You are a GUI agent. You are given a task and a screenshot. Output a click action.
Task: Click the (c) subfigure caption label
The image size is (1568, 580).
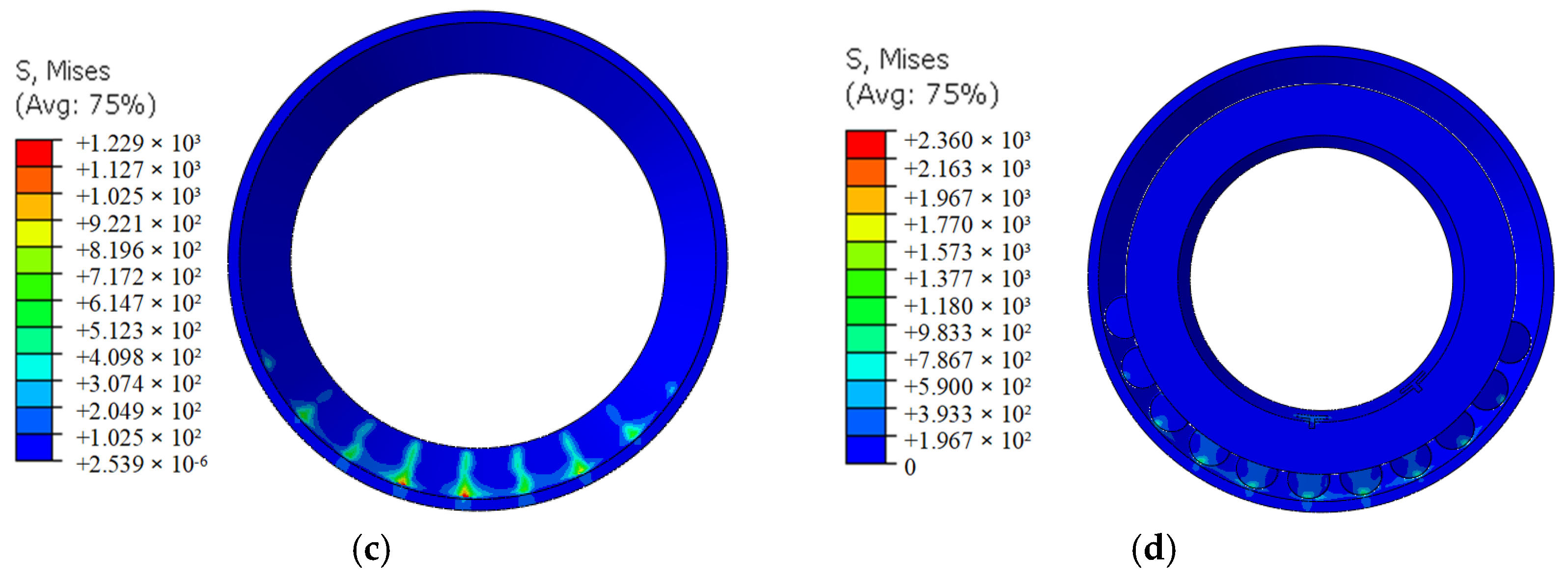(x=371, y=550)
